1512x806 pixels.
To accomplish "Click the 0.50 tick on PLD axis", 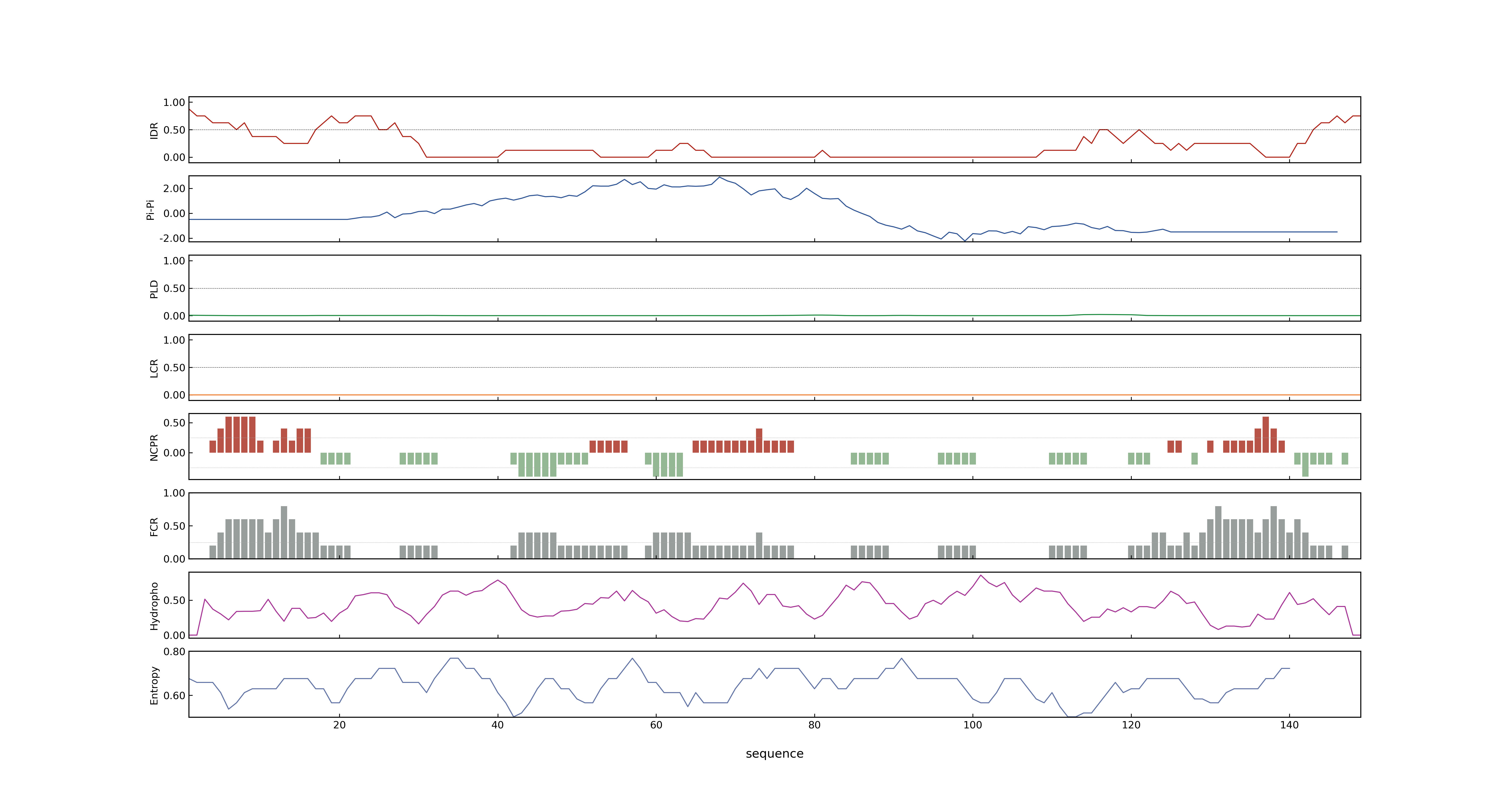I will tap(174, 288).
